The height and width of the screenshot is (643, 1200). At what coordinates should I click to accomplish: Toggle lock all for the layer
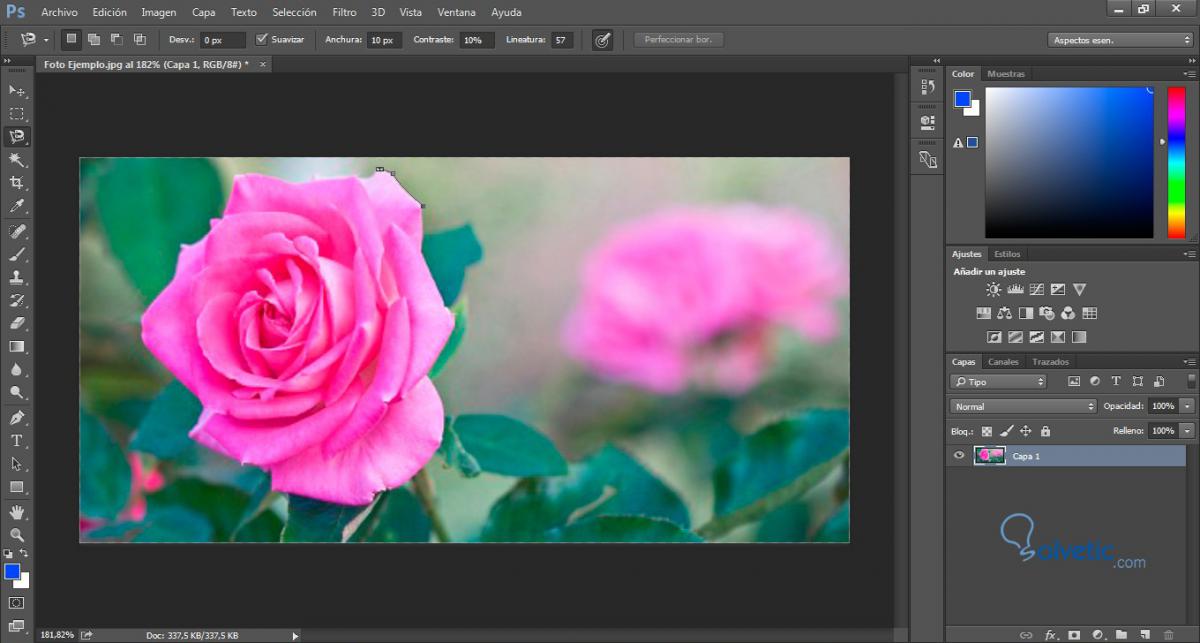[1045, 431]
